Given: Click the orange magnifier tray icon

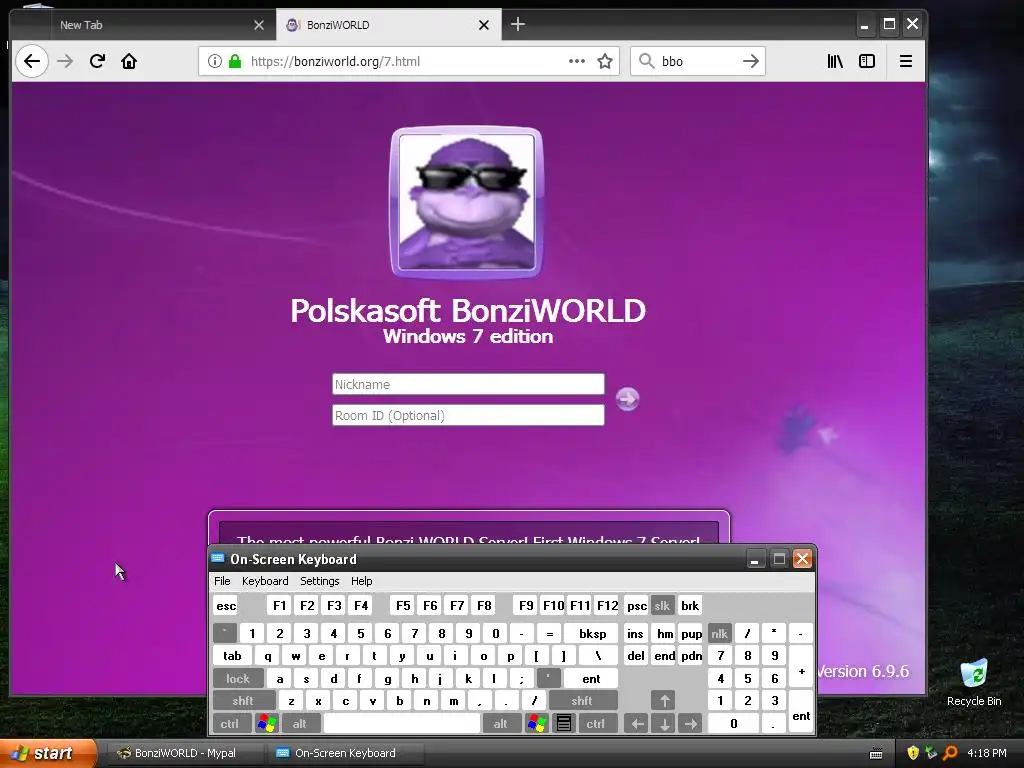Looking at the screenshot, I should pyautogui.click(x=950, y=753).
